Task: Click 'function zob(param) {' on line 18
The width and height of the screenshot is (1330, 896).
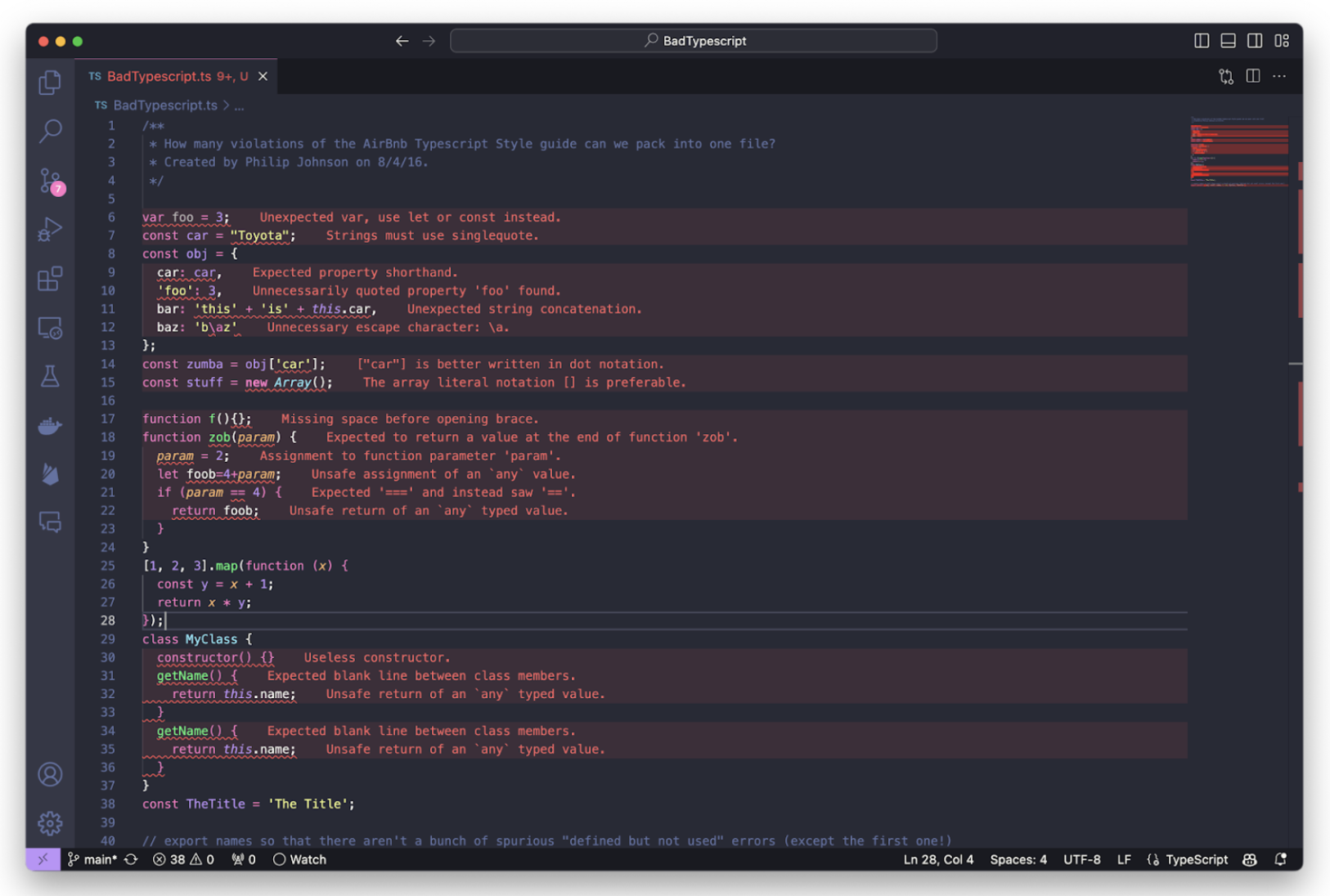Action: [219, 437]
